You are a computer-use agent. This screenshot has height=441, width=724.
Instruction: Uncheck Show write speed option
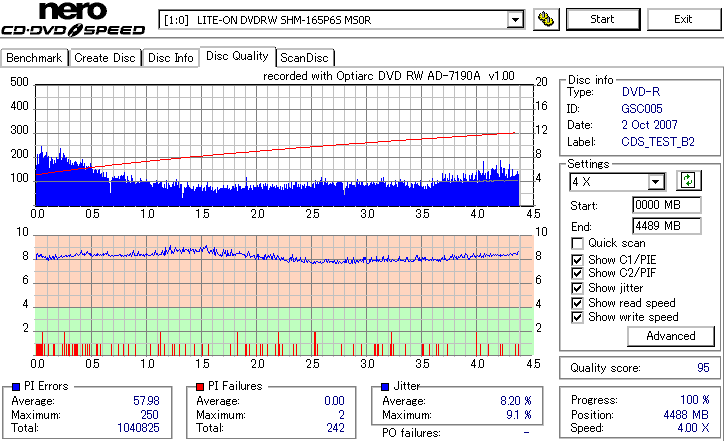pyautogui.click(x=577, y=317)
